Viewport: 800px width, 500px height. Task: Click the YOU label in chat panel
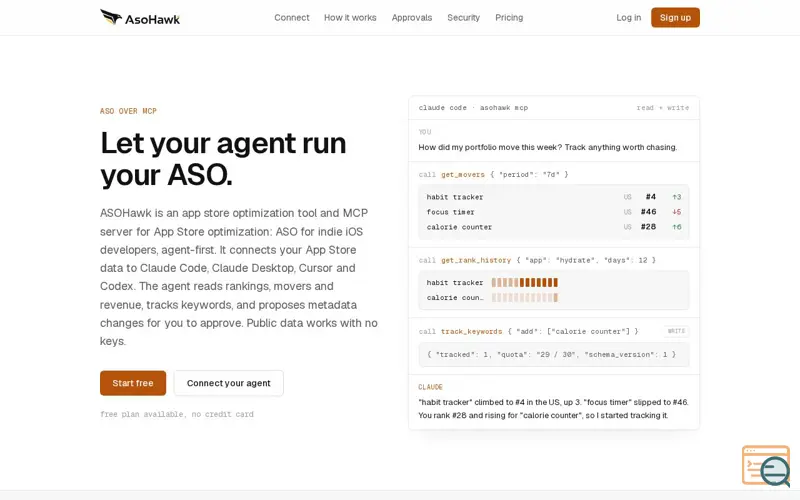click(424, 132)
